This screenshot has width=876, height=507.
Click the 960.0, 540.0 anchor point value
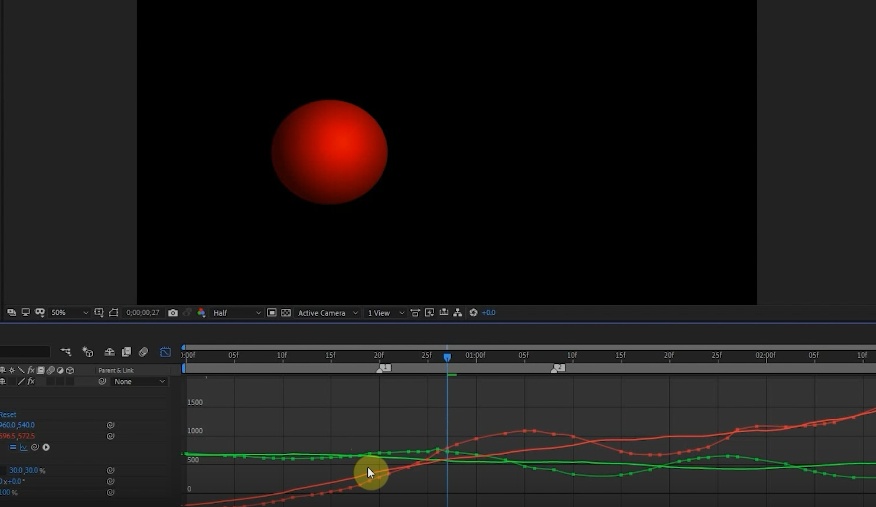coord(17,425)
